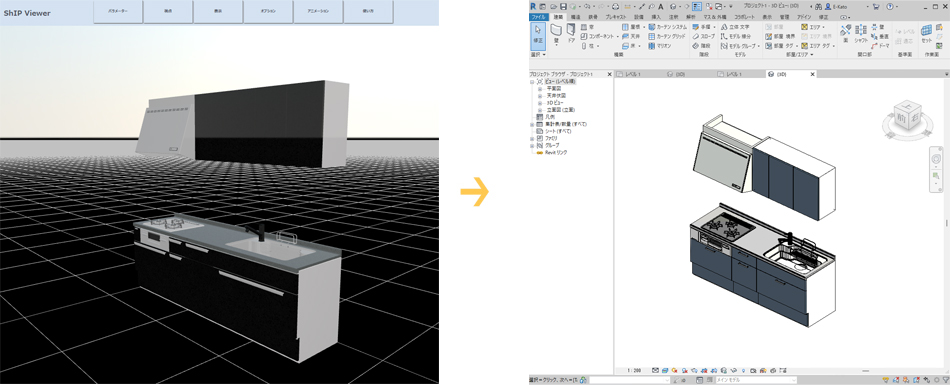The width and height of the screenshot is (950, 385).
Task: Expand the 部屋/エリア panel dropdown
Action: (800, 55)
